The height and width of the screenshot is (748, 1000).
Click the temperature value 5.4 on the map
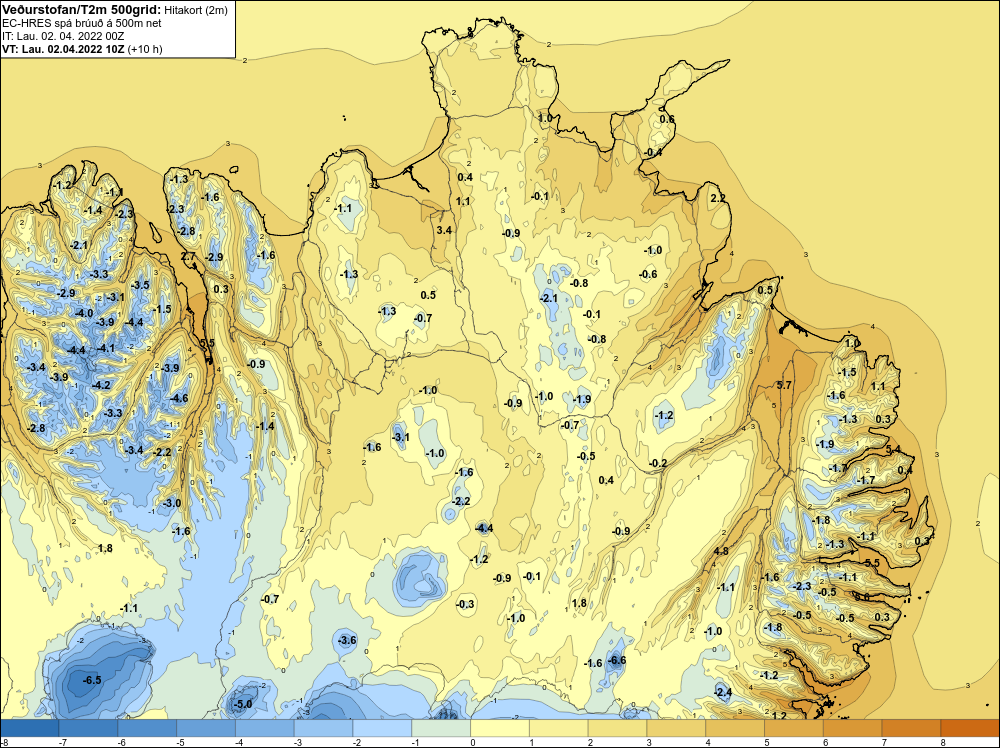coord(893,449)
